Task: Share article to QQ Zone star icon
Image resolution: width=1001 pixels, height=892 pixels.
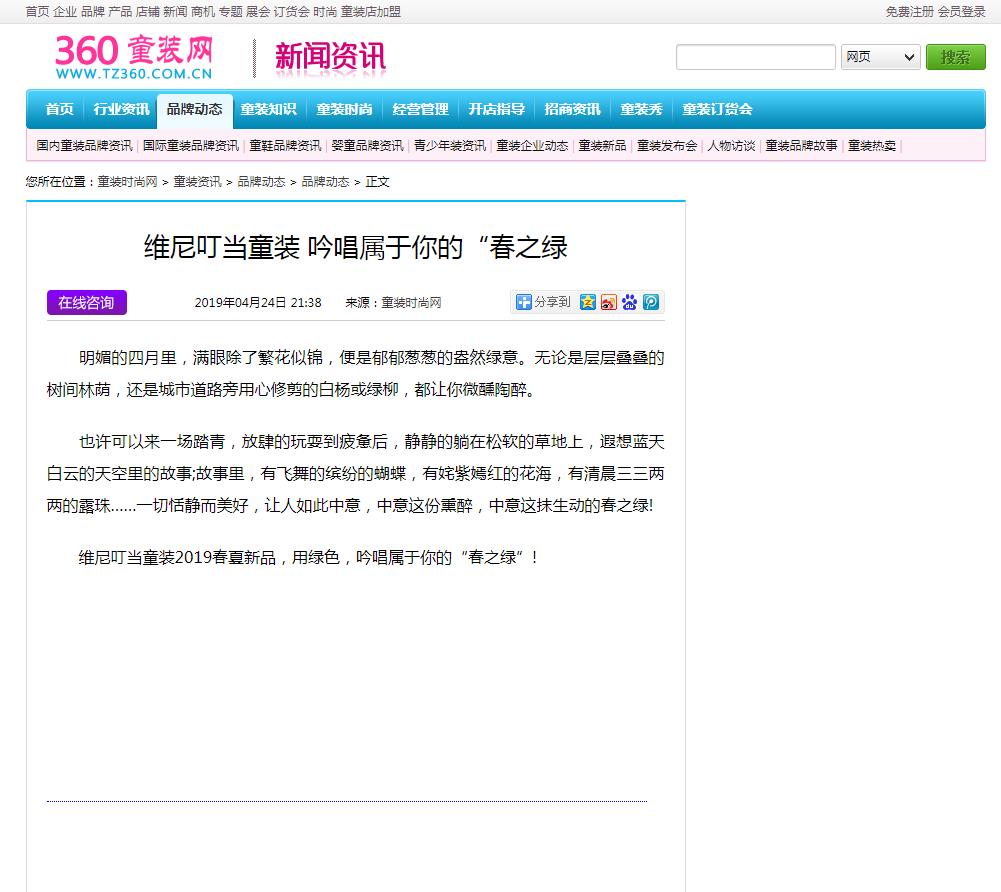Action: tap(587, 302)
